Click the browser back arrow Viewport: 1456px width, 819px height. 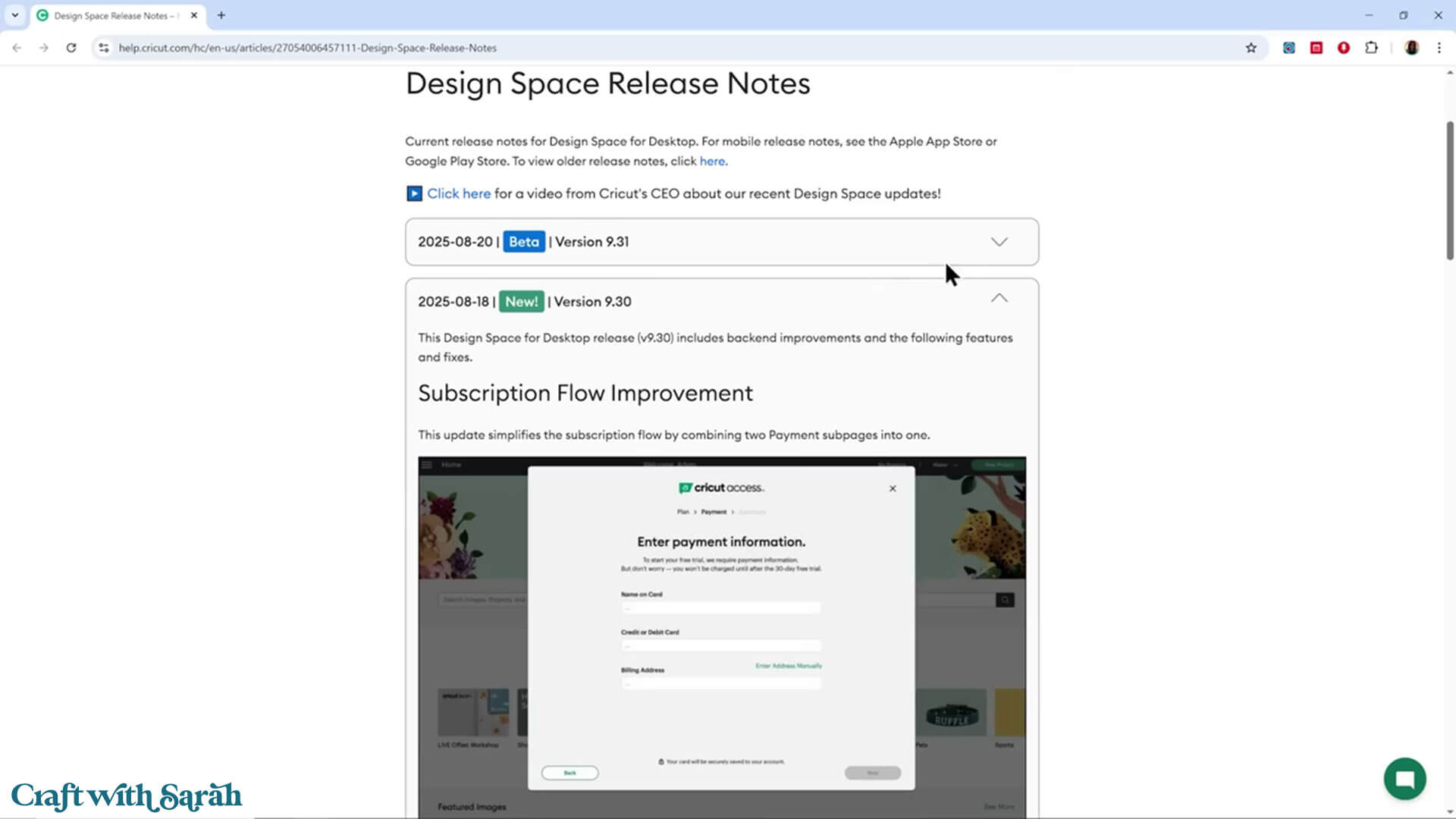(x=17, y=48)
